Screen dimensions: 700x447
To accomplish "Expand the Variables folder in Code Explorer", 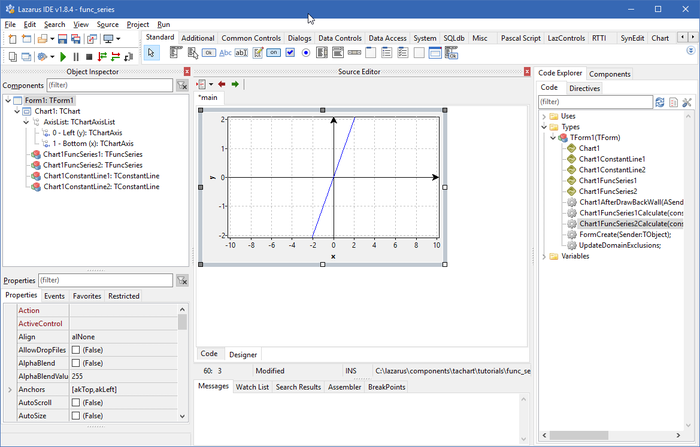I will pos(543,256).
